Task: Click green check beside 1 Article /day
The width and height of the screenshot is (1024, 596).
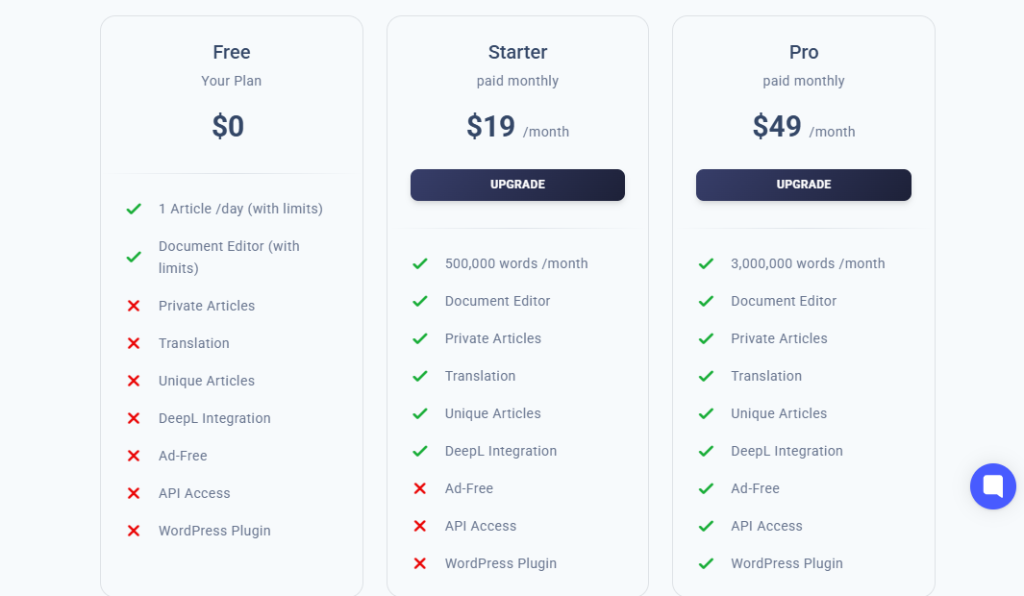Action: tap(133, 209)
